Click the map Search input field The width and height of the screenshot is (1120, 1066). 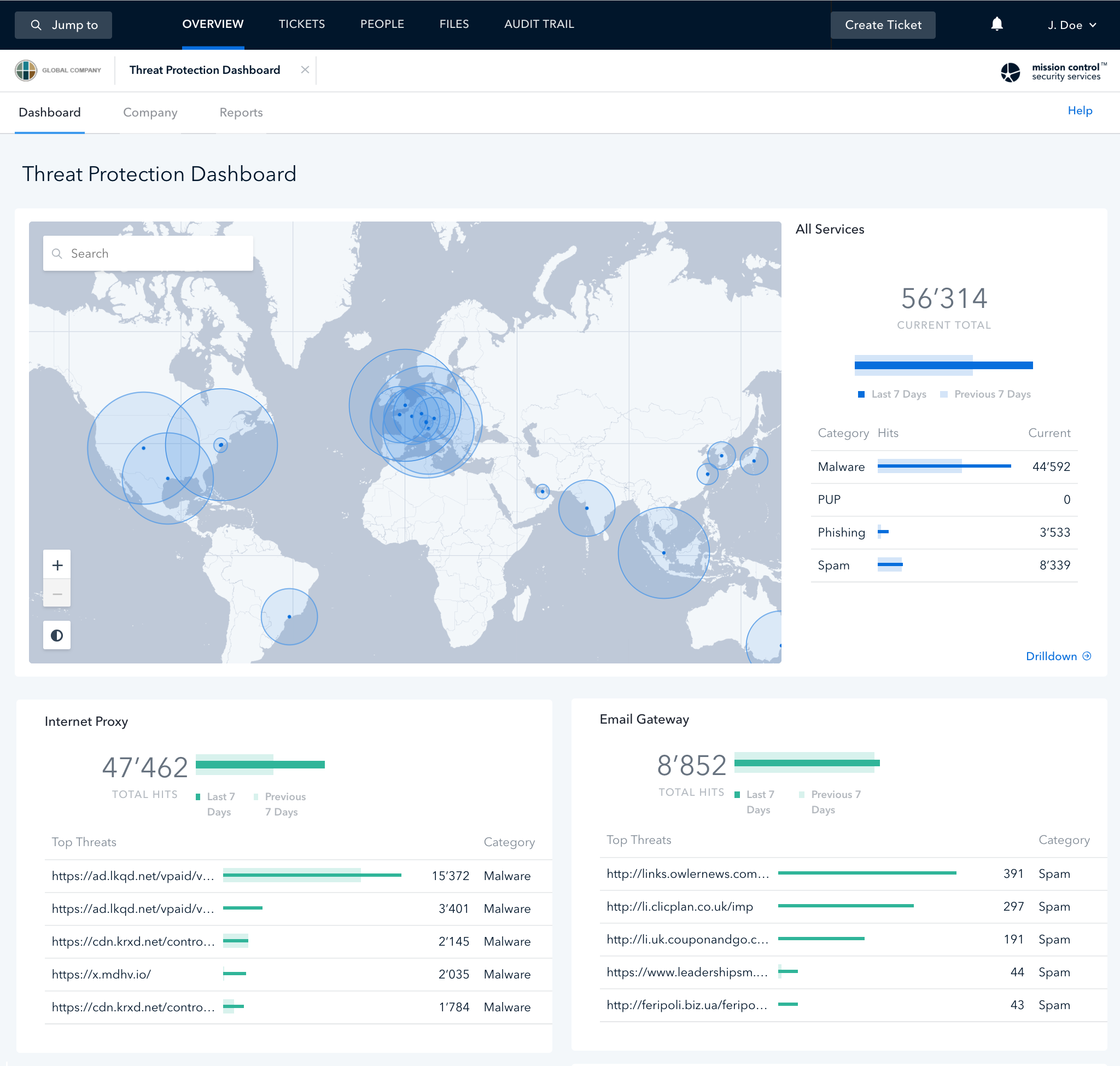tap(148, 253)
